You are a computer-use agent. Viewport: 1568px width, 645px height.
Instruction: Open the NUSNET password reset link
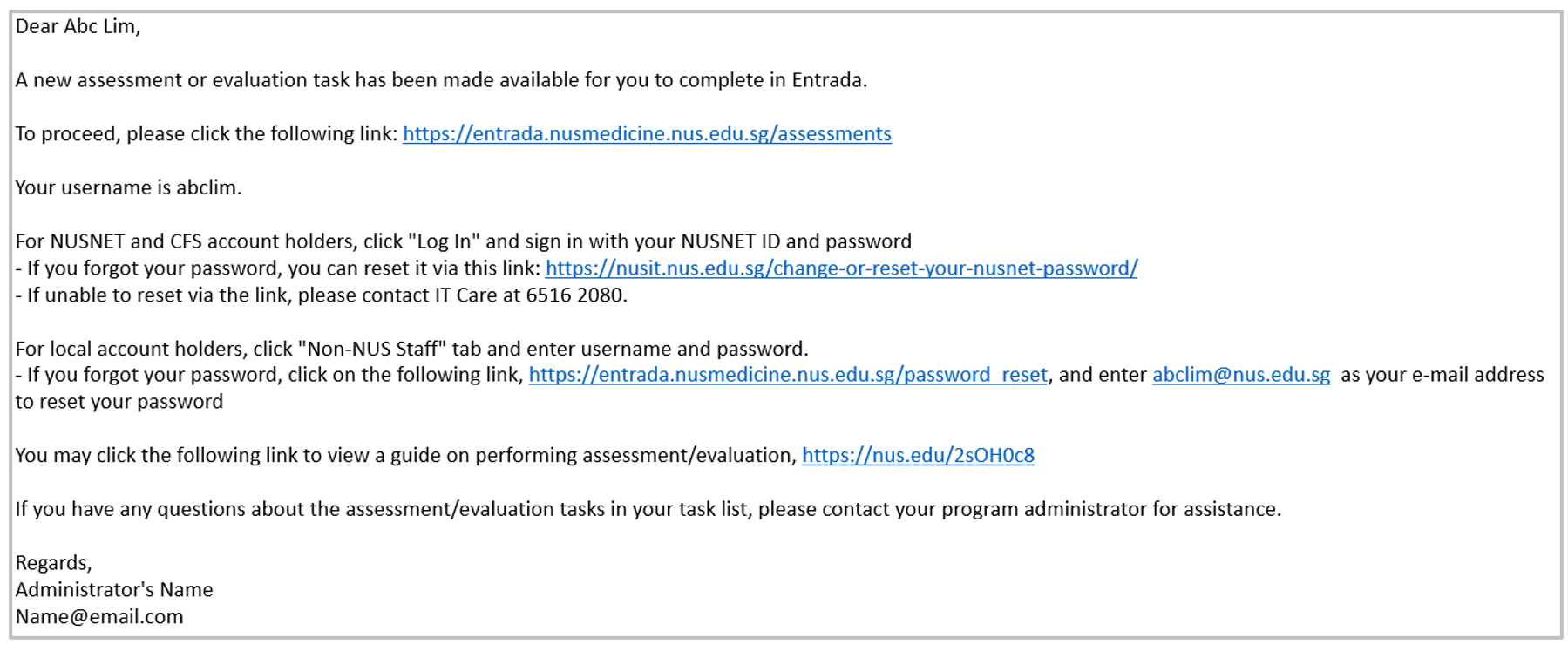(841, 268)
